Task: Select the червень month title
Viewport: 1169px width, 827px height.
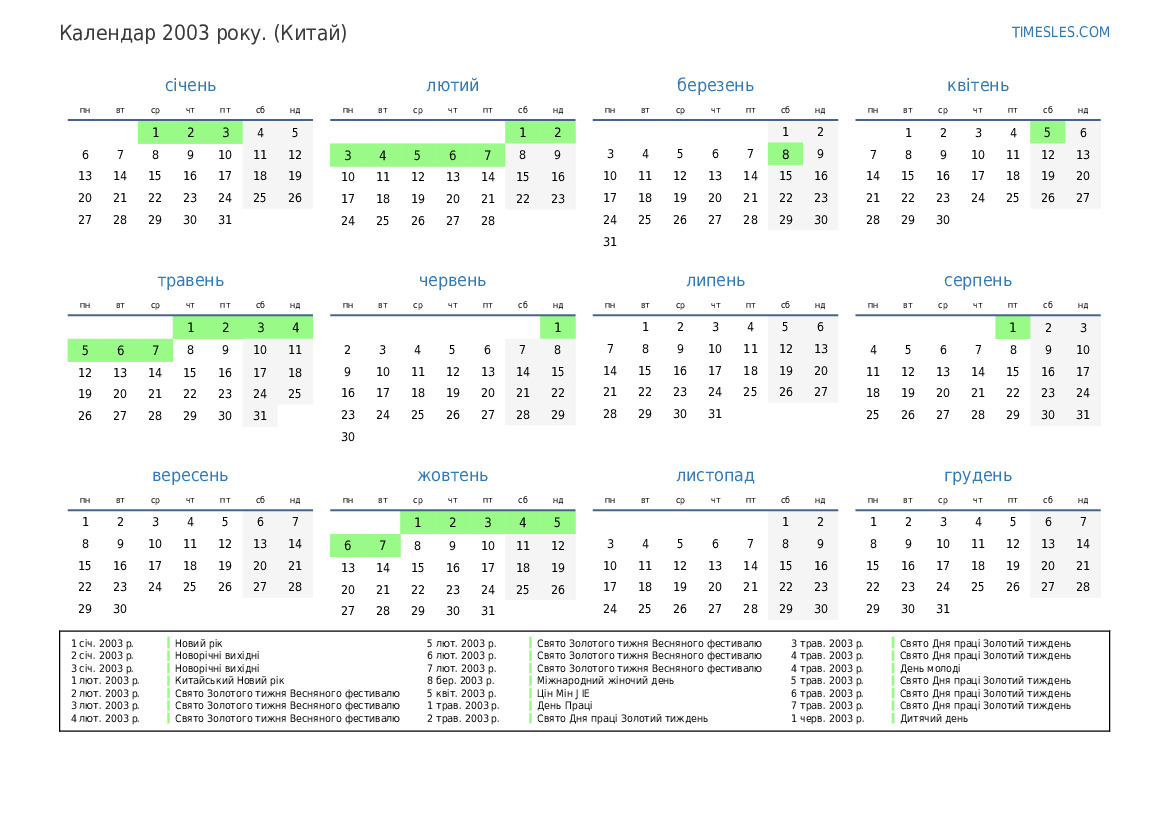Action: 453,281
